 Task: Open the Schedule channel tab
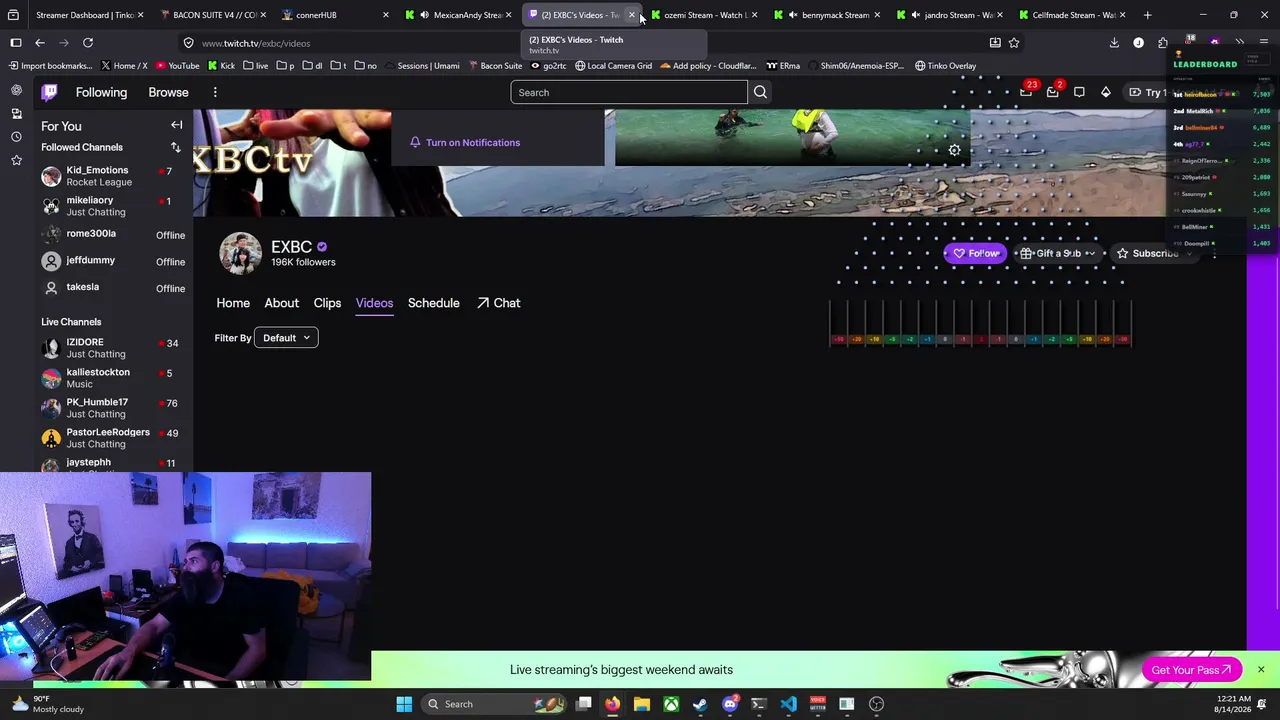coord(433,303)
